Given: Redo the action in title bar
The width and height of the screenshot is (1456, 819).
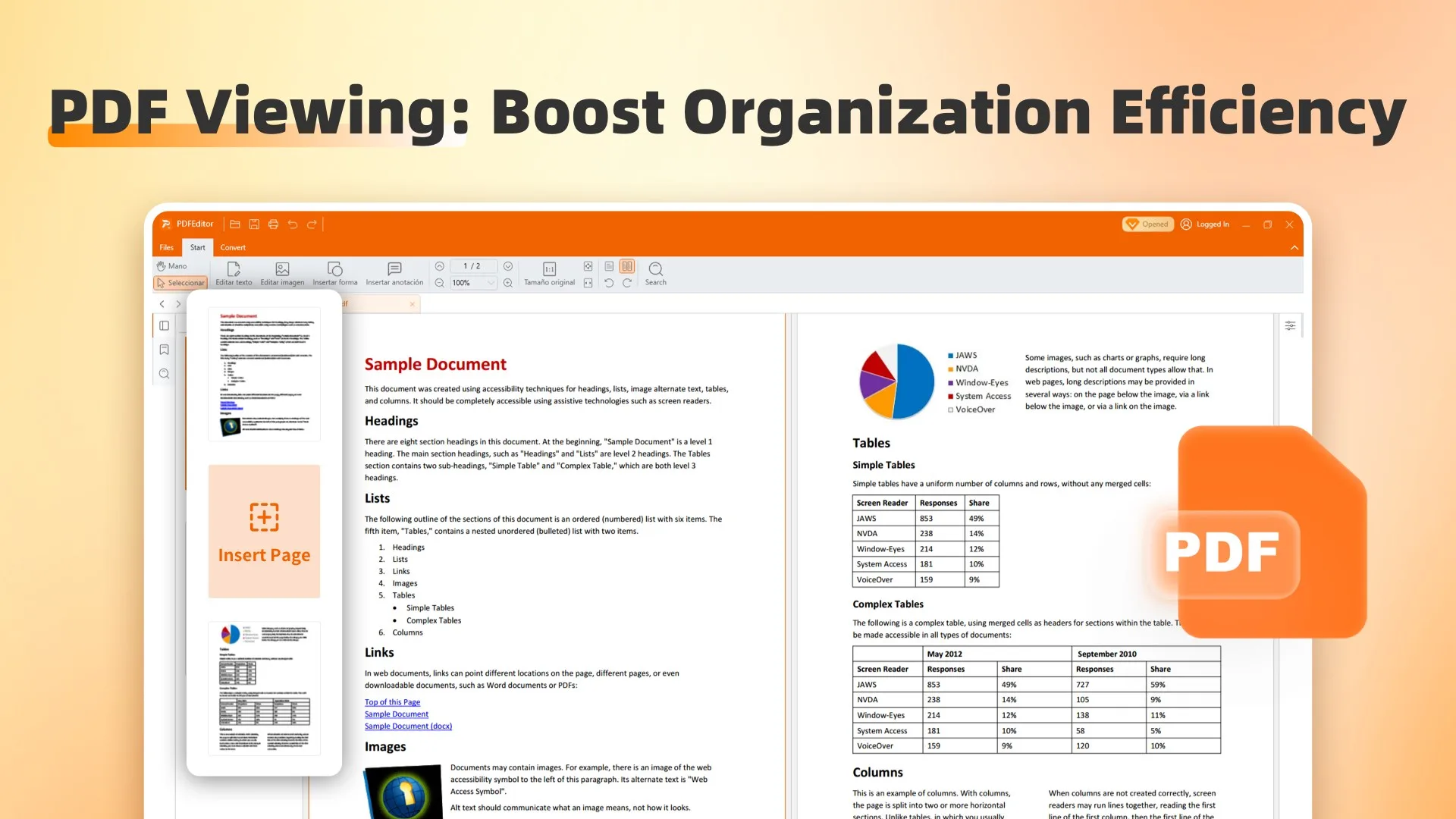Looking at the screenshot, I should (x=312, y=224).
